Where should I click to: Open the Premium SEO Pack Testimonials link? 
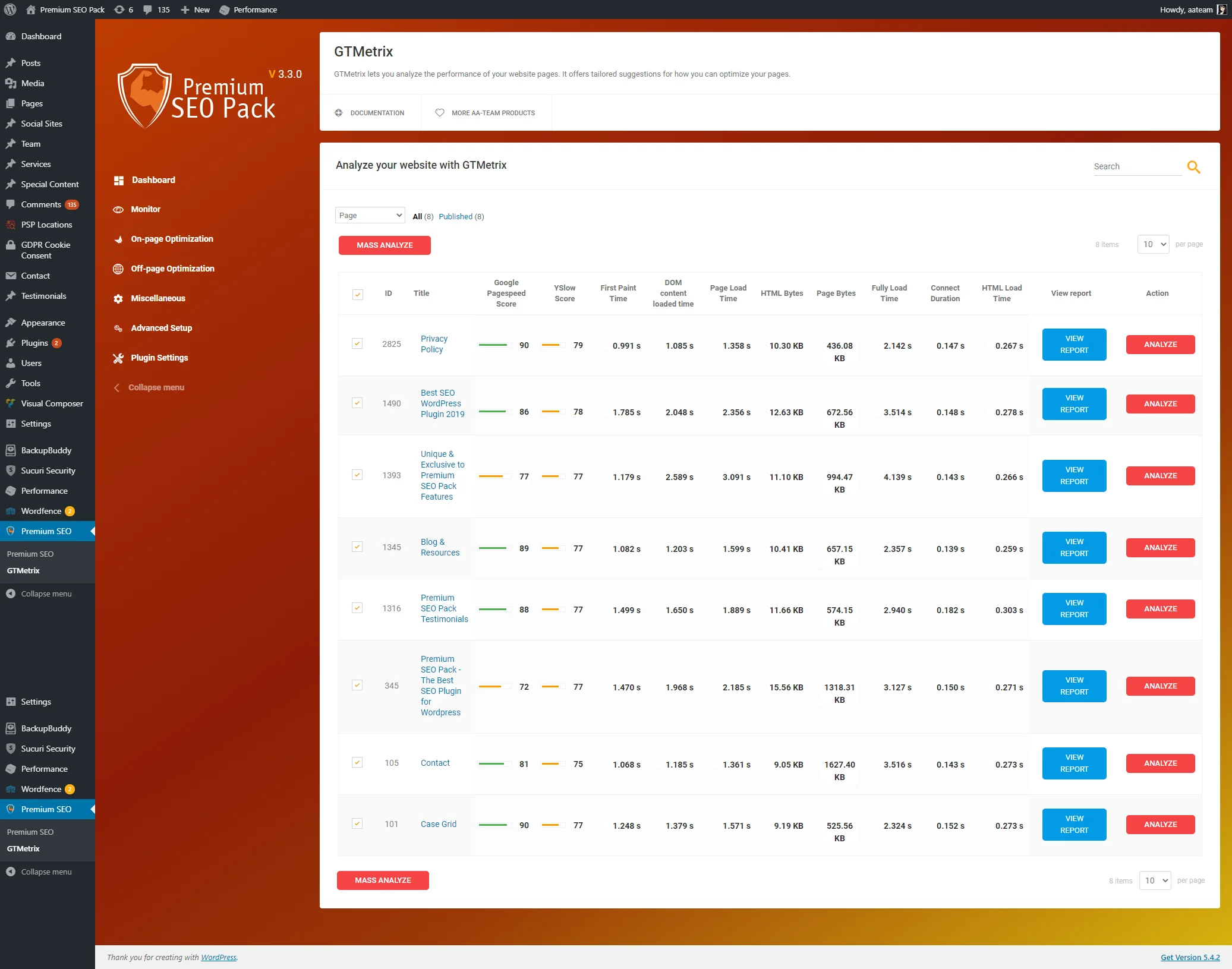tap(445, 608)
